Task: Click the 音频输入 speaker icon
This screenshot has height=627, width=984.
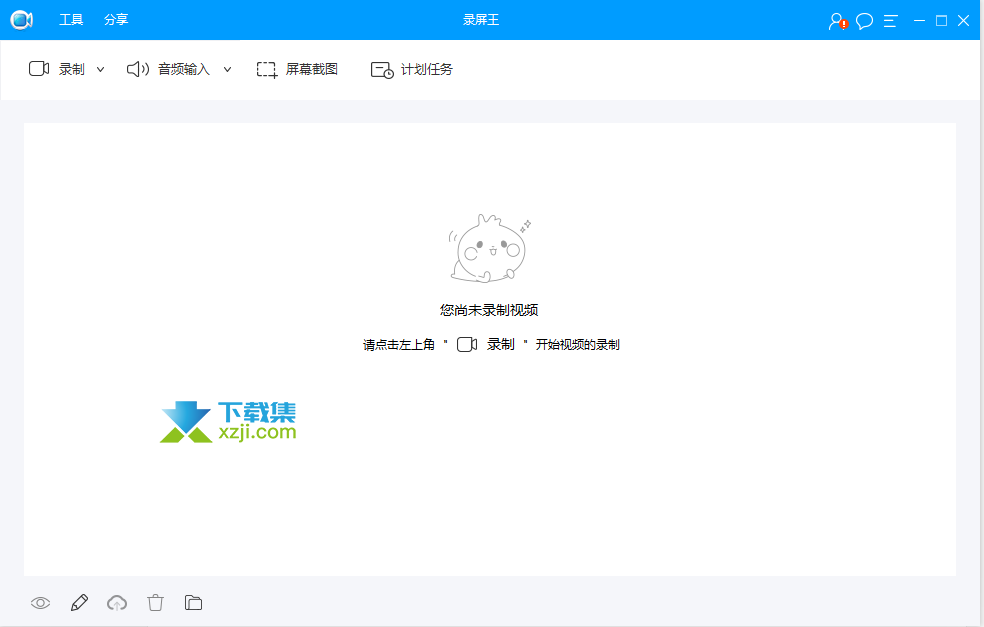Action: tap(138, 69)
